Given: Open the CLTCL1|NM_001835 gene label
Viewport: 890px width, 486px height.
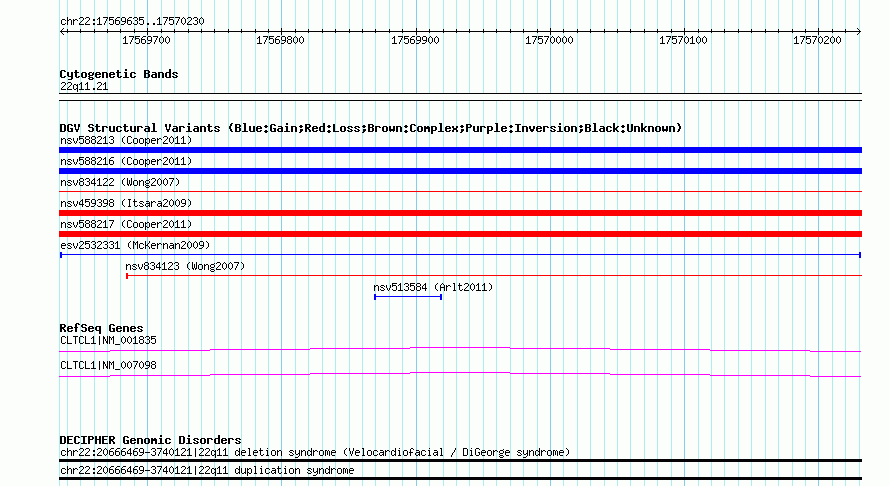Looking at the screenshot, I should pyautogui.click(x=108, y=341).
